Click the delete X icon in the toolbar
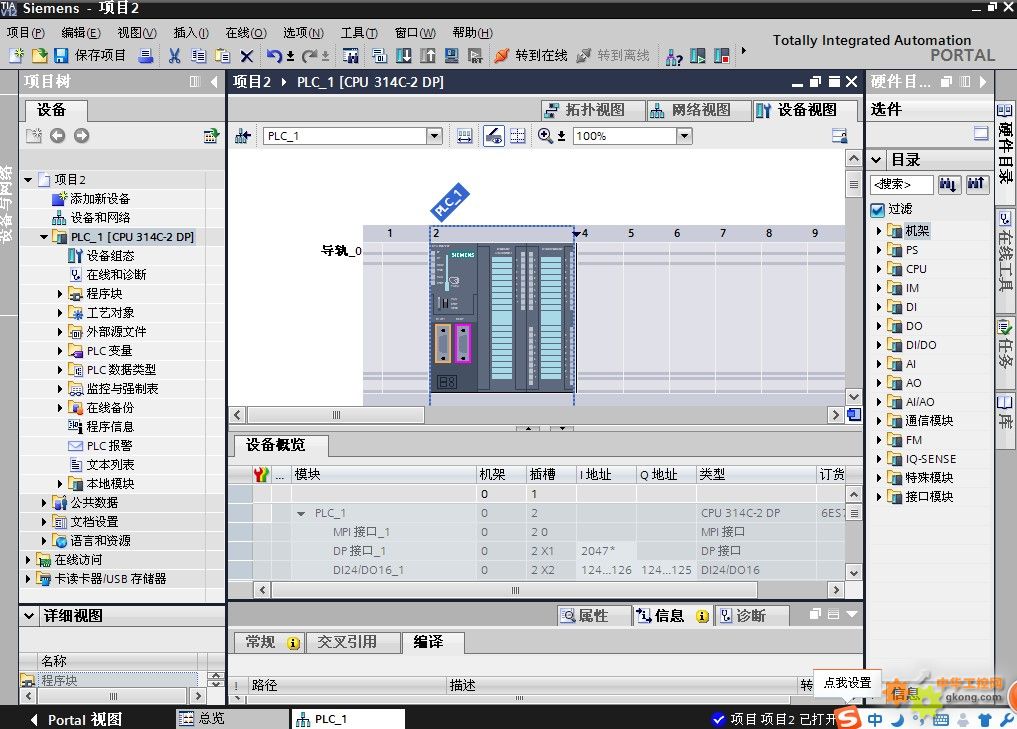The width and height of the screenshot is (1017, 729). pyautogui.click(x=246, y=56)
